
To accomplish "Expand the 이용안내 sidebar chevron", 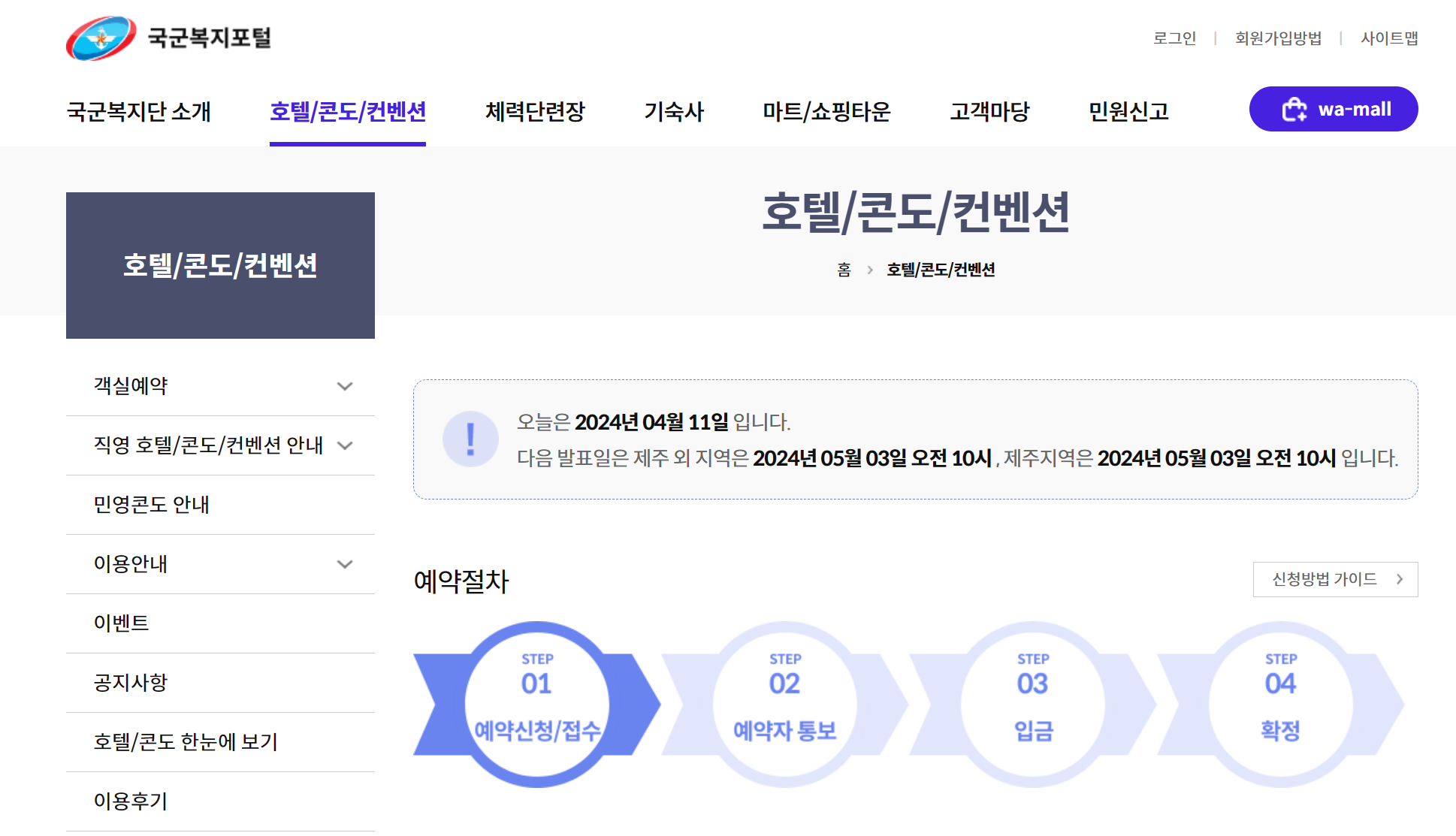I will click(345, 564).
